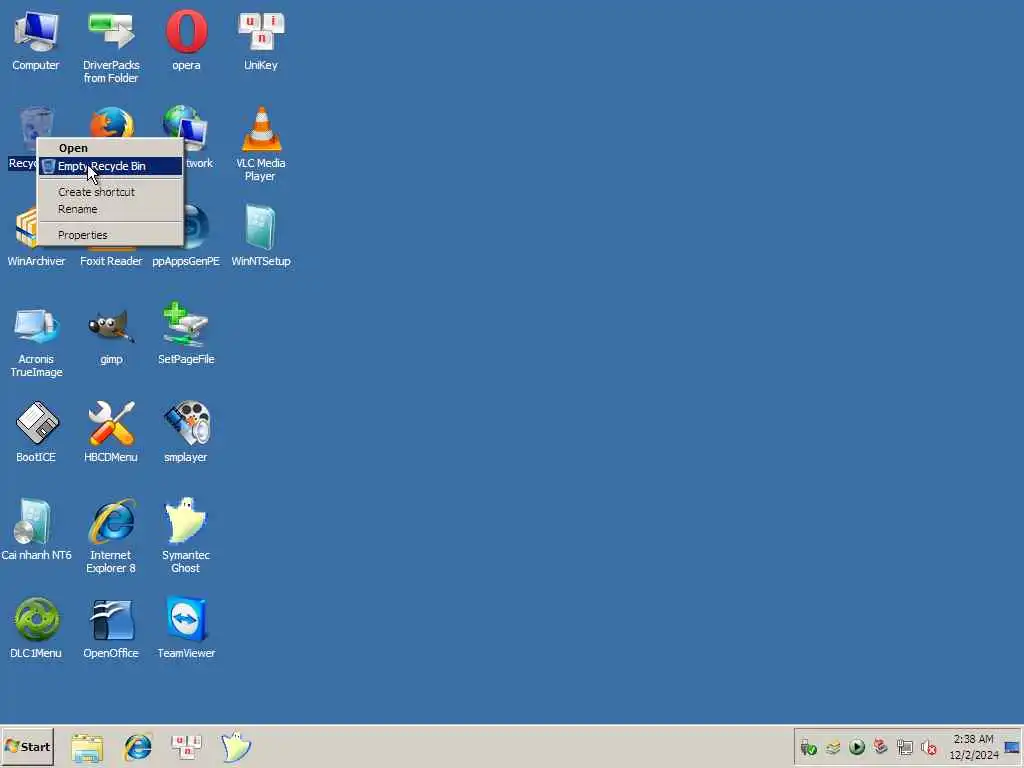Select the BootICE floppy icon

coord(36,432)
